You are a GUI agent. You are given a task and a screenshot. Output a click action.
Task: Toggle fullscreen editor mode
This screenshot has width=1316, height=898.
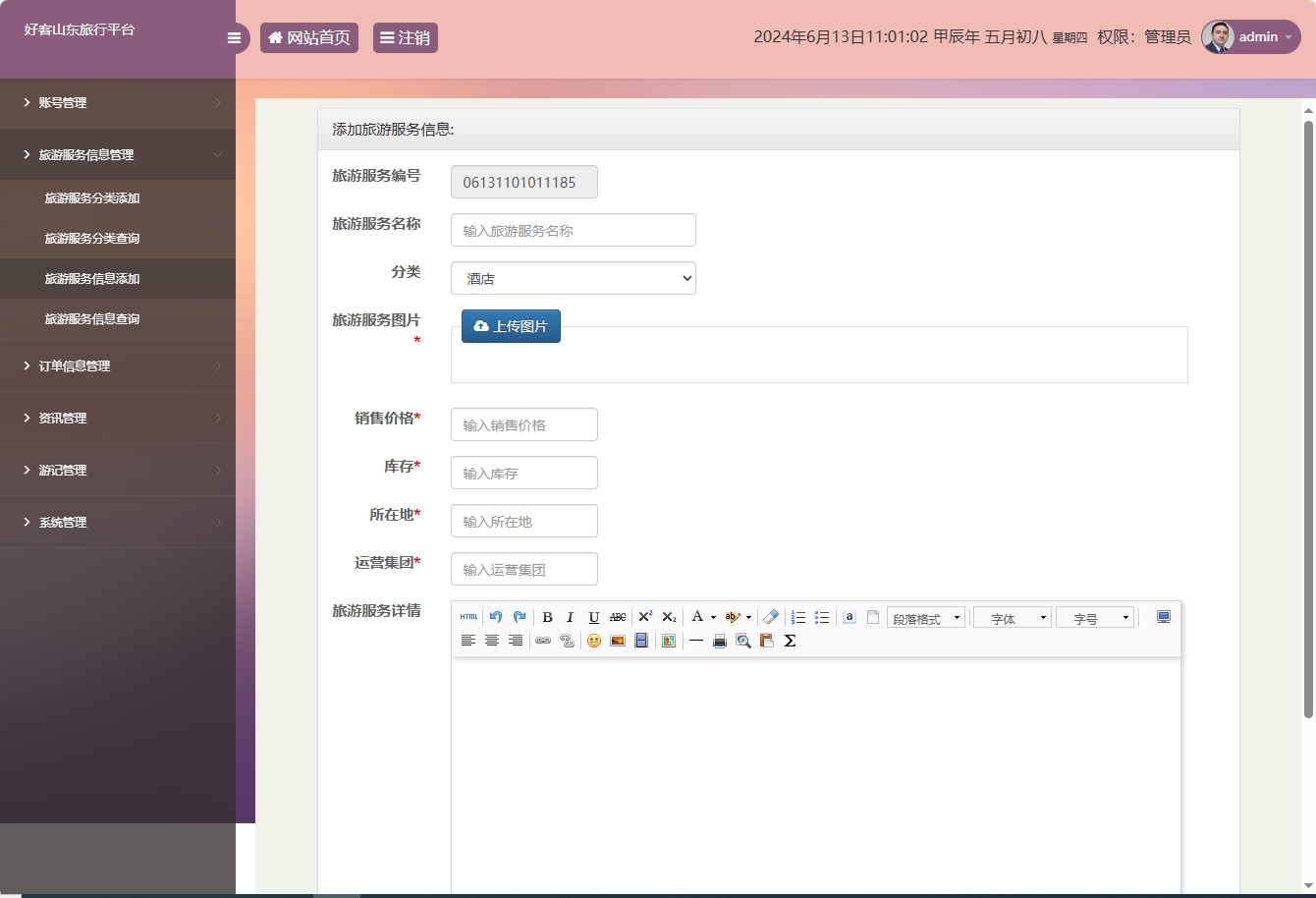coord(1164,617)
